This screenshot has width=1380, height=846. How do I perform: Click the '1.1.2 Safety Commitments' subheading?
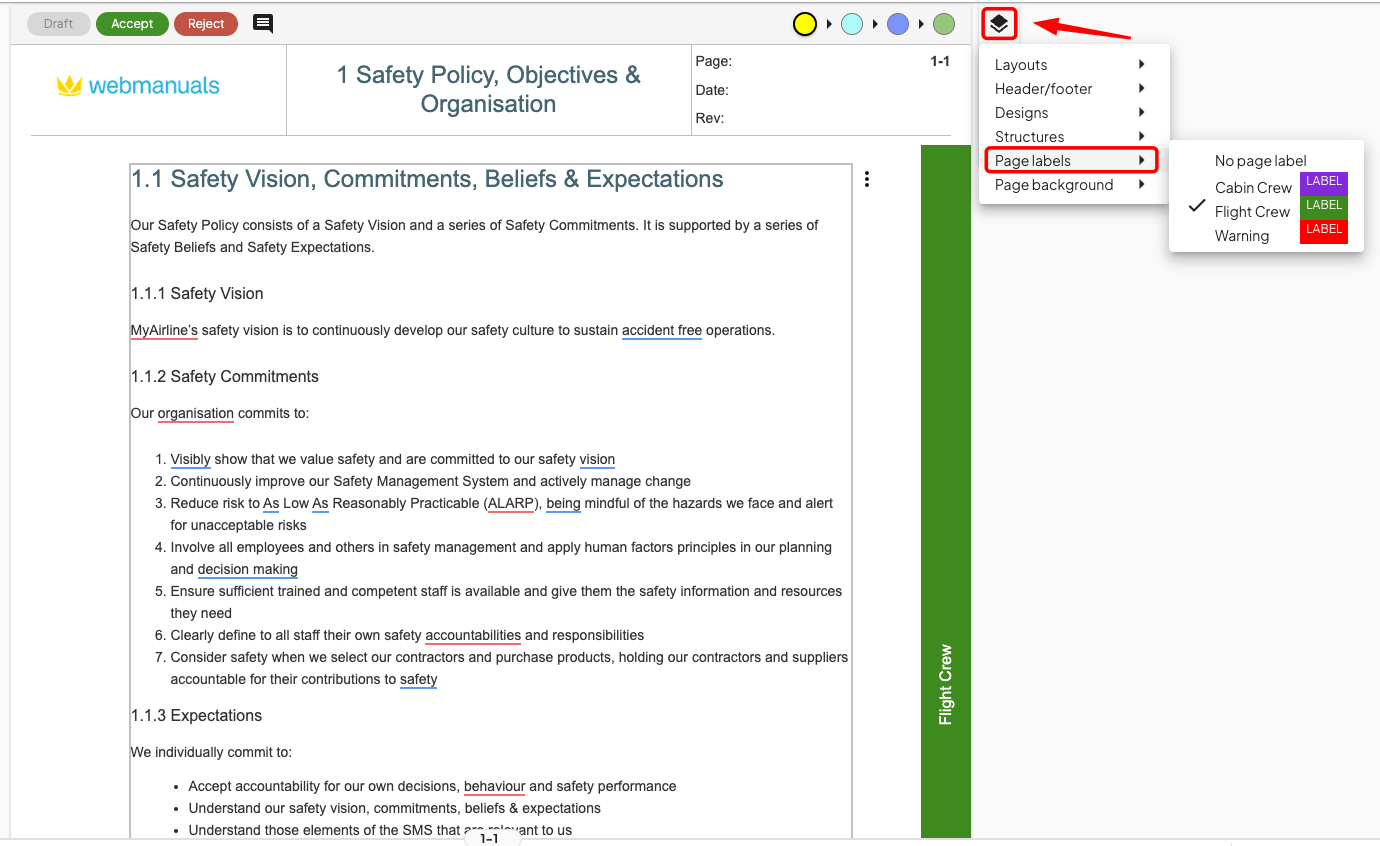(225, 377)
